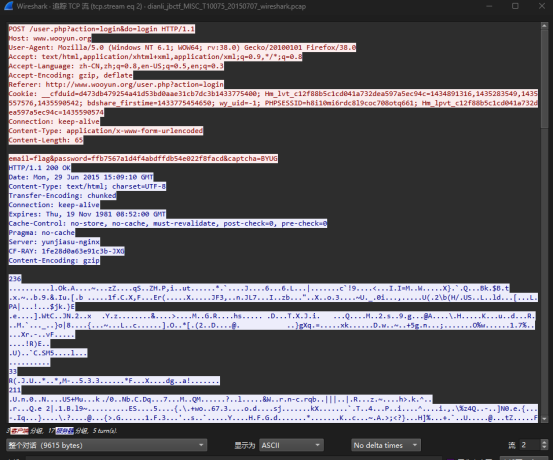Minimize the Follow TCP Stream window

489,6
